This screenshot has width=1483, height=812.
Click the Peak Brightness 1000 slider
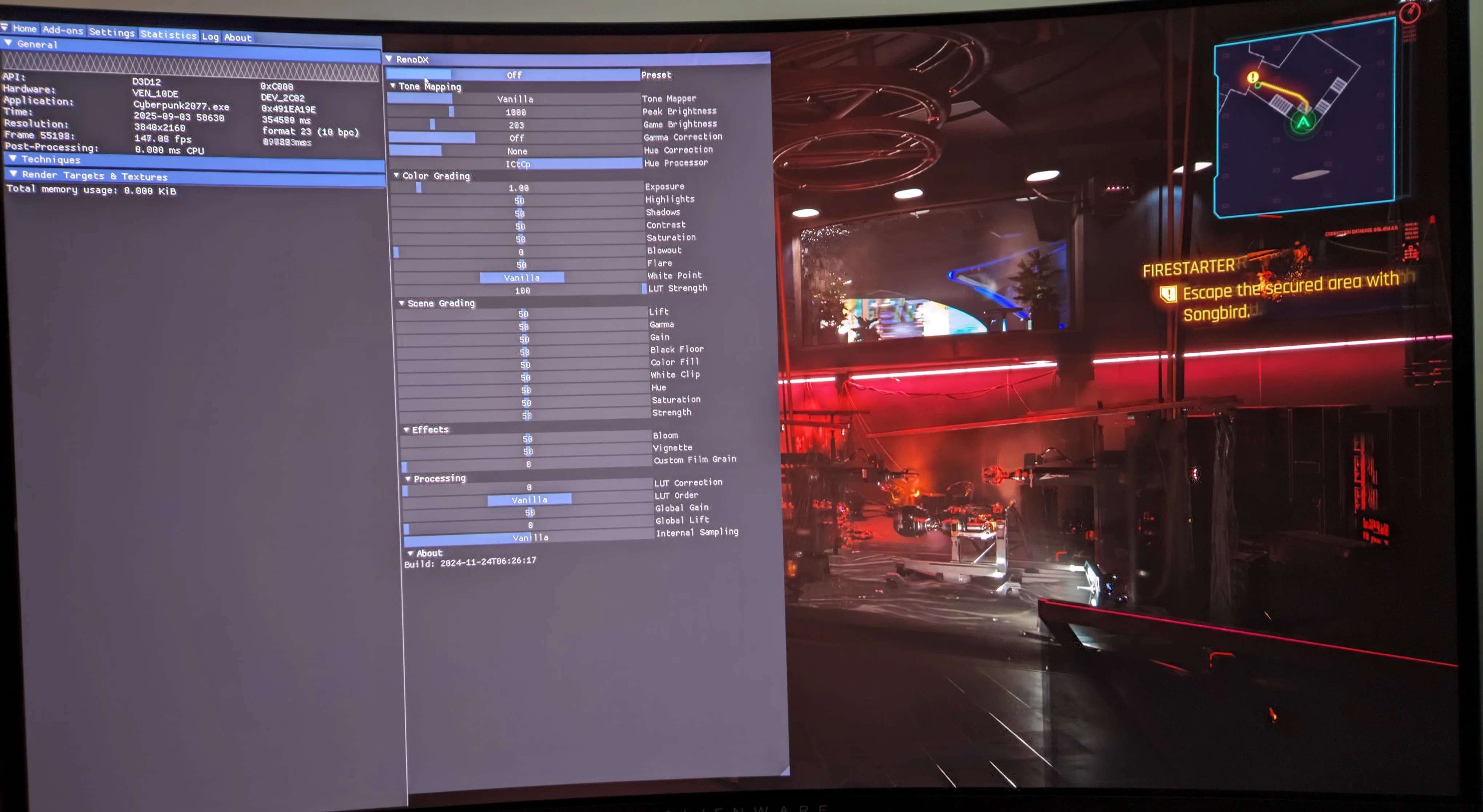515,112
